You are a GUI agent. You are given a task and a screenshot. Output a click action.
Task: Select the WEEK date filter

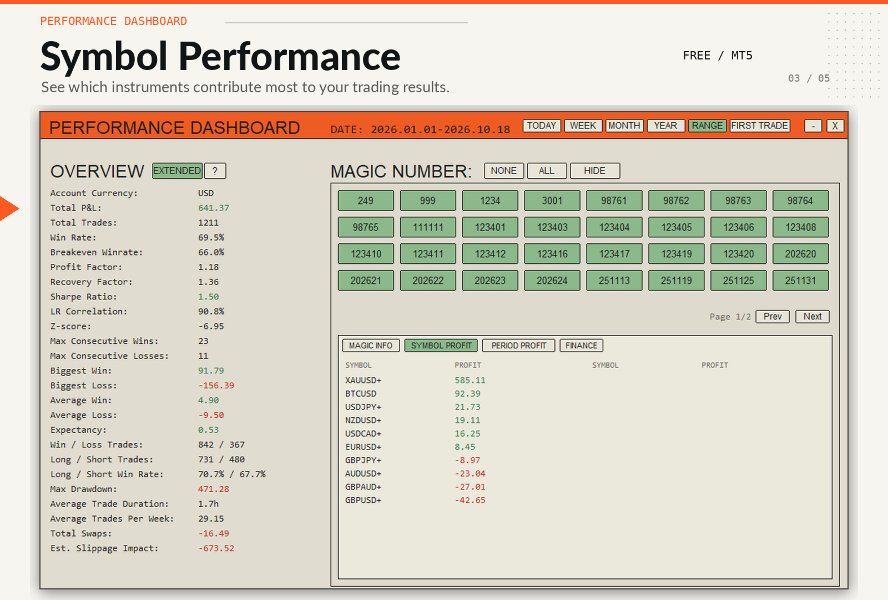[583, 126]
